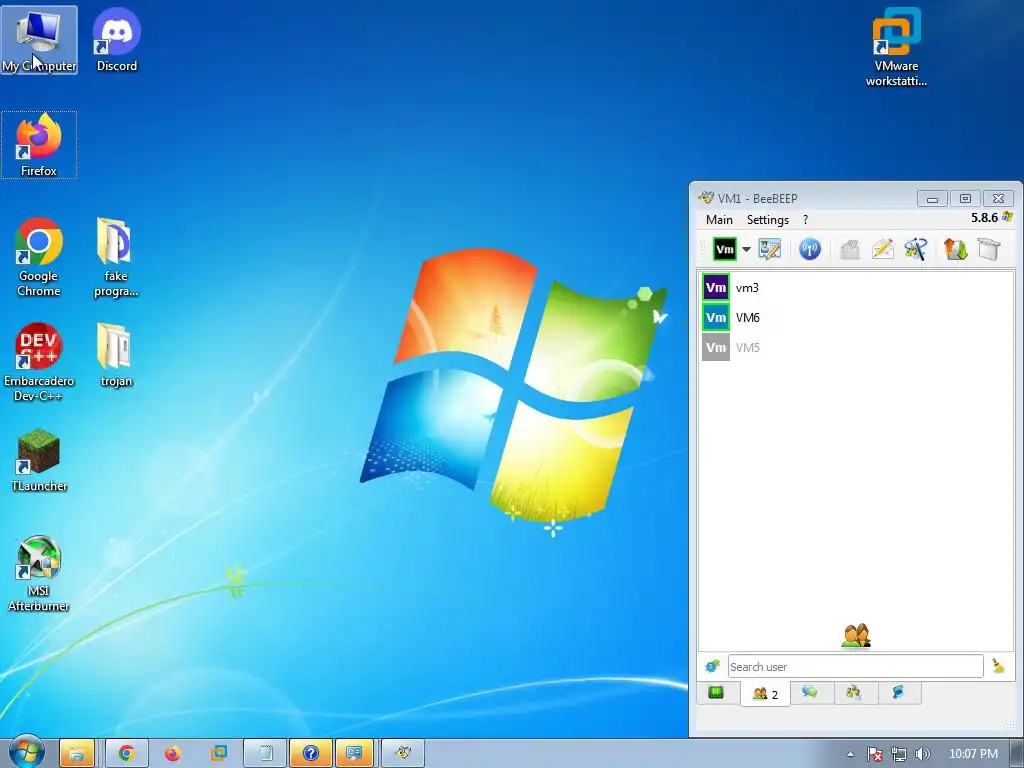Open the help question mark taskbar item

click(x=311, y=754)
